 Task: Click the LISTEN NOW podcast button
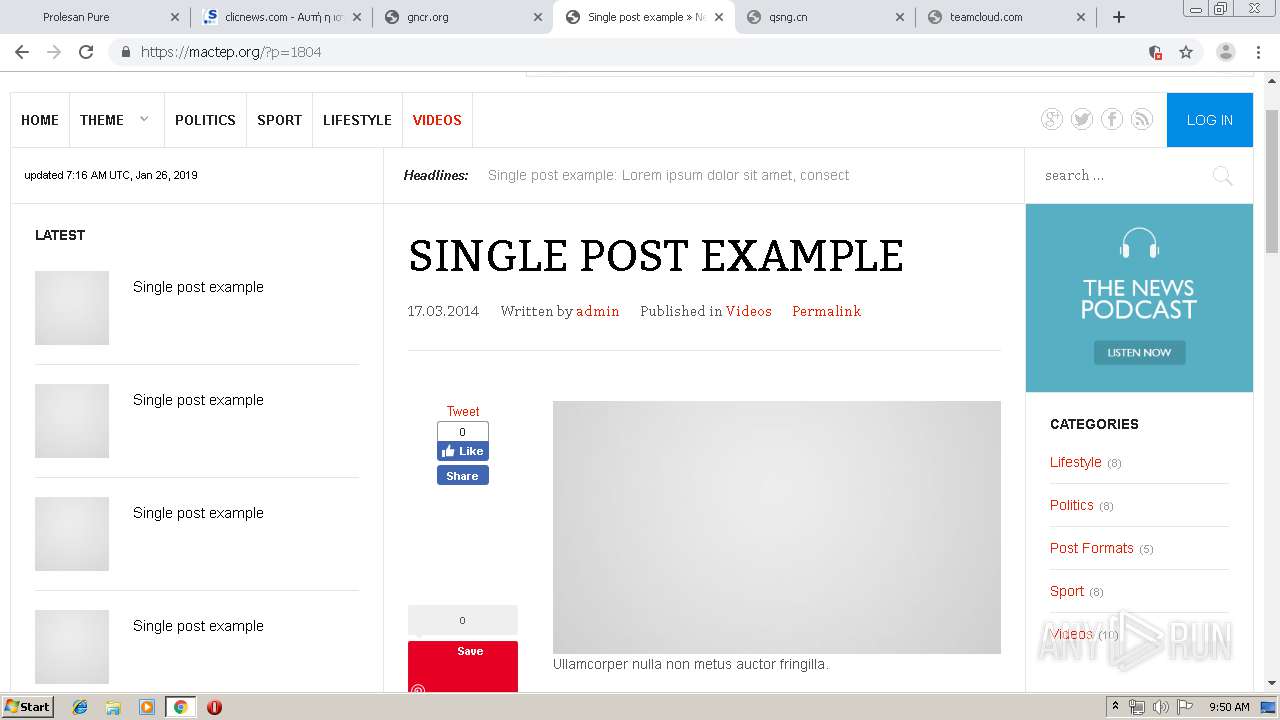pyautogui.click(x=1139, y=352)
